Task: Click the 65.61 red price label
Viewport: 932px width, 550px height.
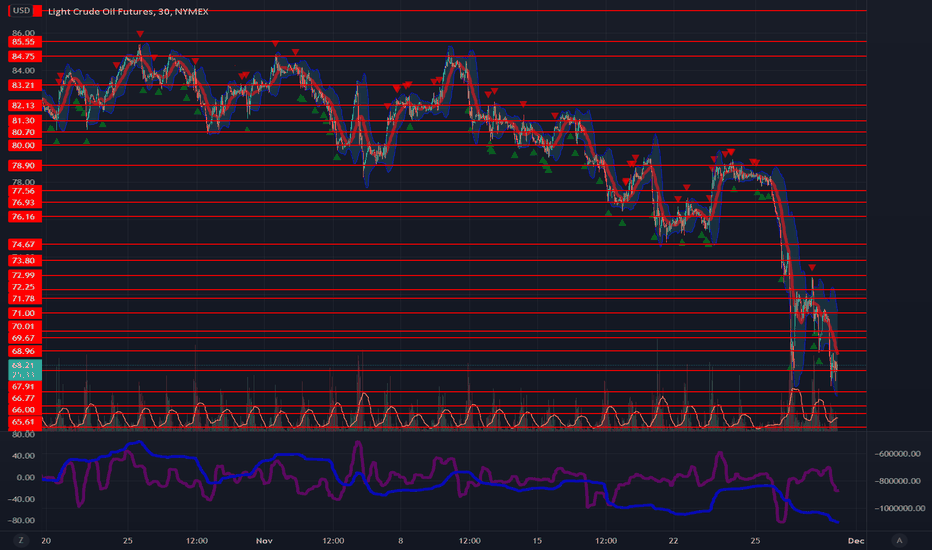Action: coord(24,422)
